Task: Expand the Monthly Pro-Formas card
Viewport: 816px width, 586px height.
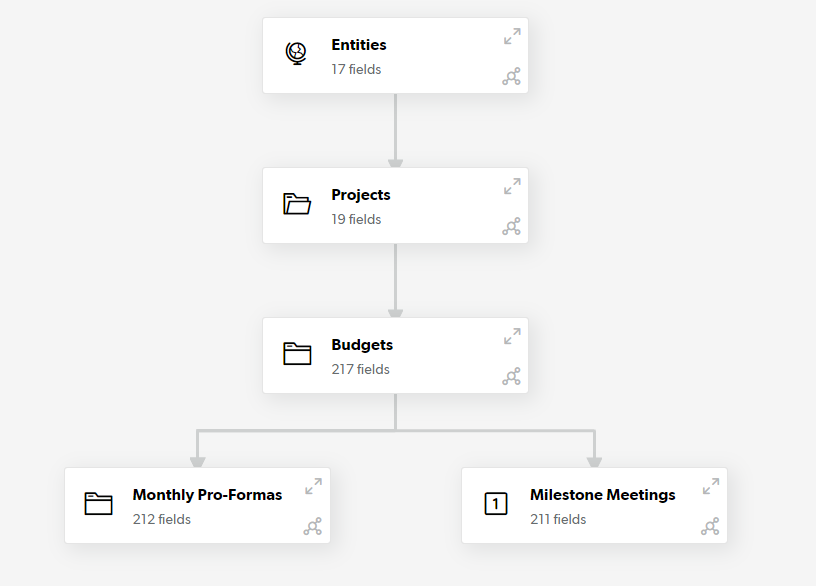Action: [313, 486]
